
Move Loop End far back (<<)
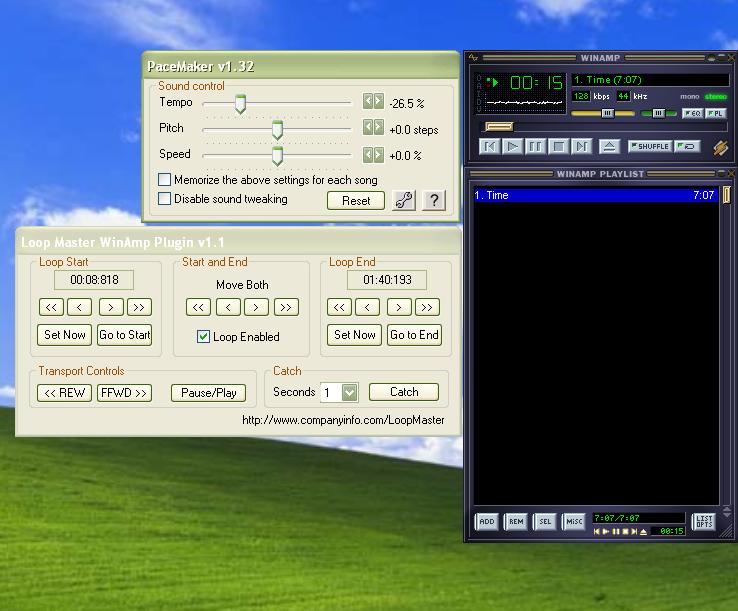339,307
